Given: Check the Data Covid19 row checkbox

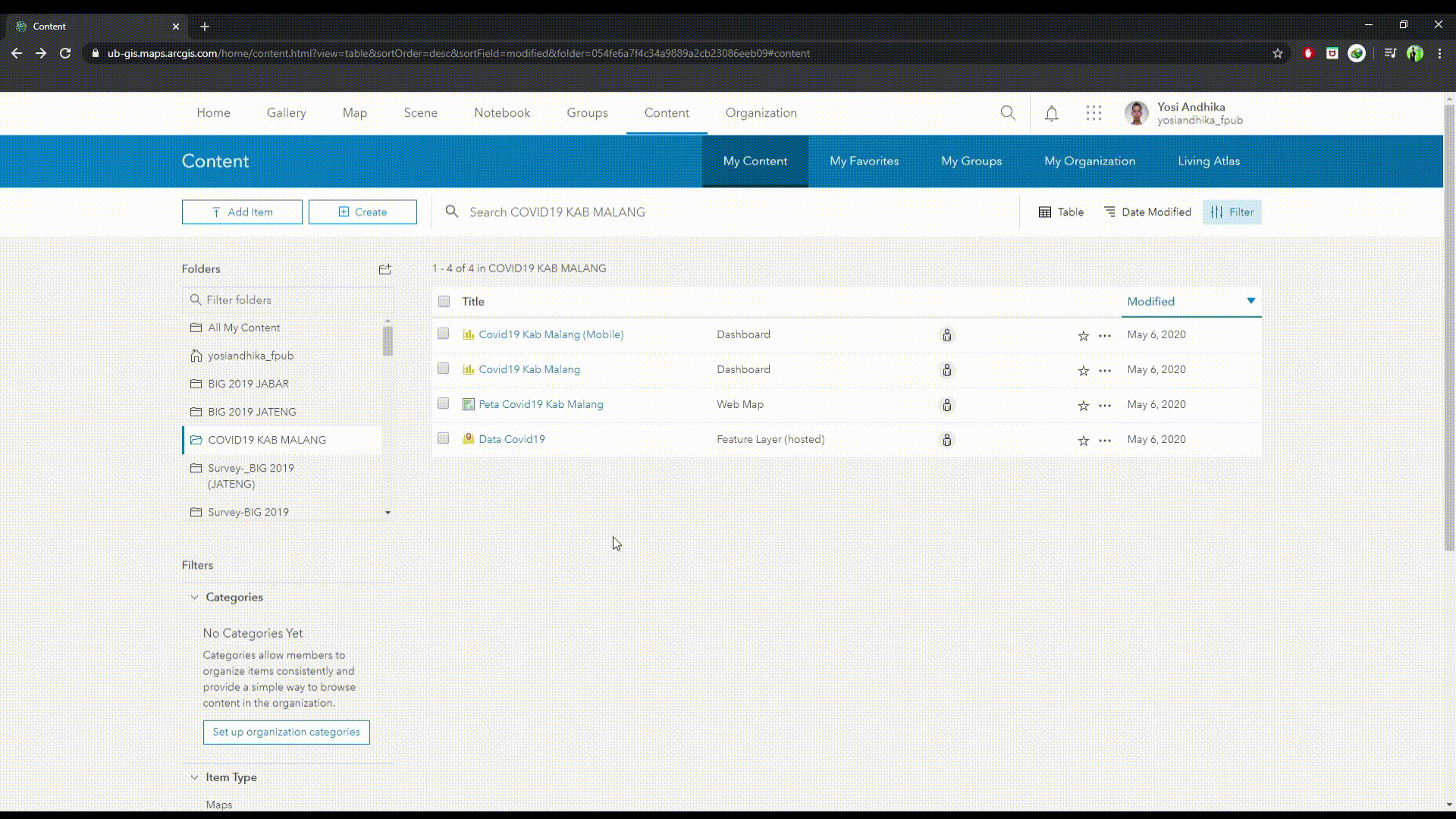Looking at the screenshot, I should (444, 438).
